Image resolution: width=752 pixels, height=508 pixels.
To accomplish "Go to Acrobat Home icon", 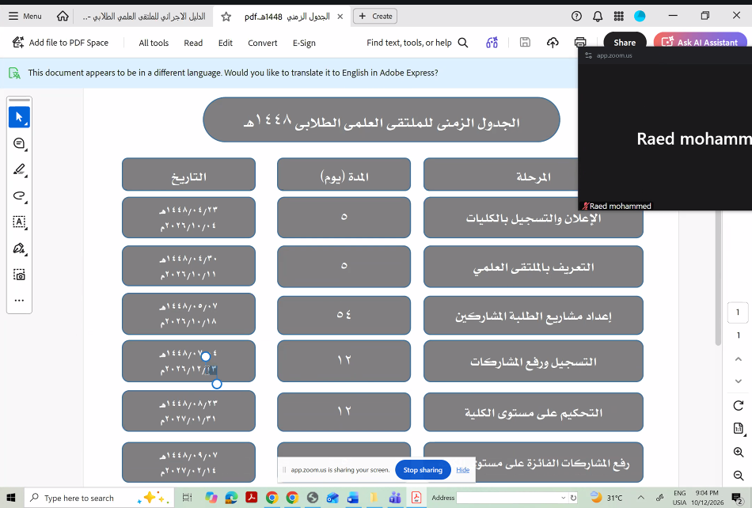I will [62, 16].
